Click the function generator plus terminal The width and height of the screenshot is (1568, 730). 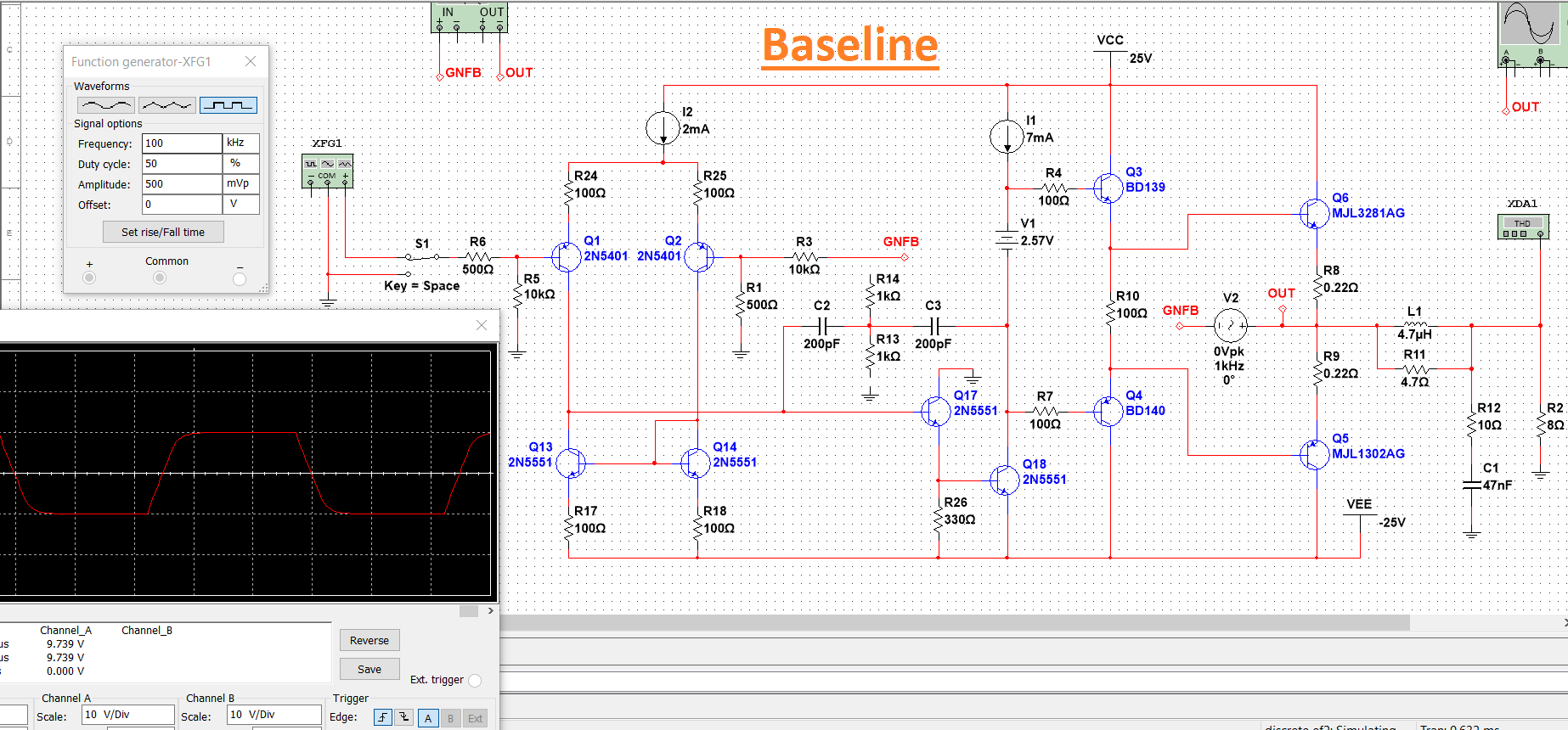[89, 278]
